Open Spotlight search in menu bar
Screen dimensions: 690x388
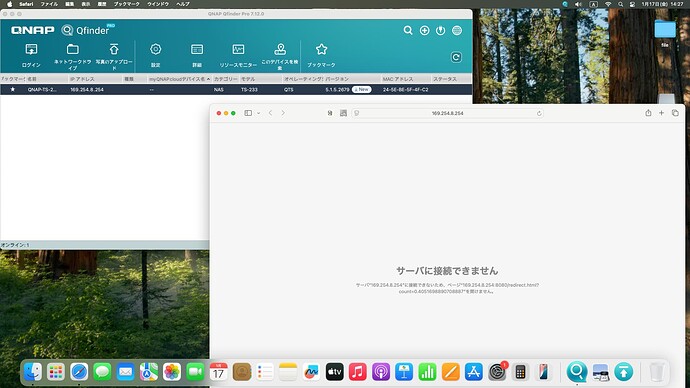(620, 4)
